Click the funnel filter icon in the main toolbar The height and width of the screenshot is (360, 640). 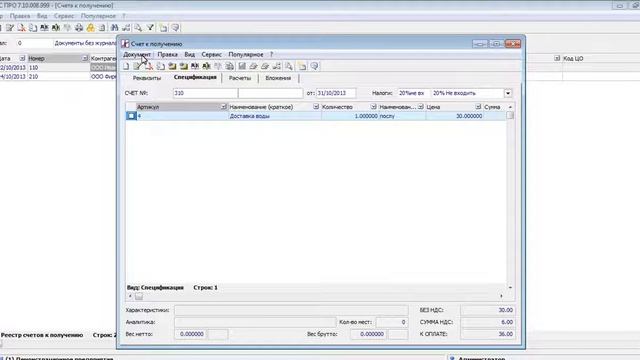pyautogui.click(x=150, y=28)
